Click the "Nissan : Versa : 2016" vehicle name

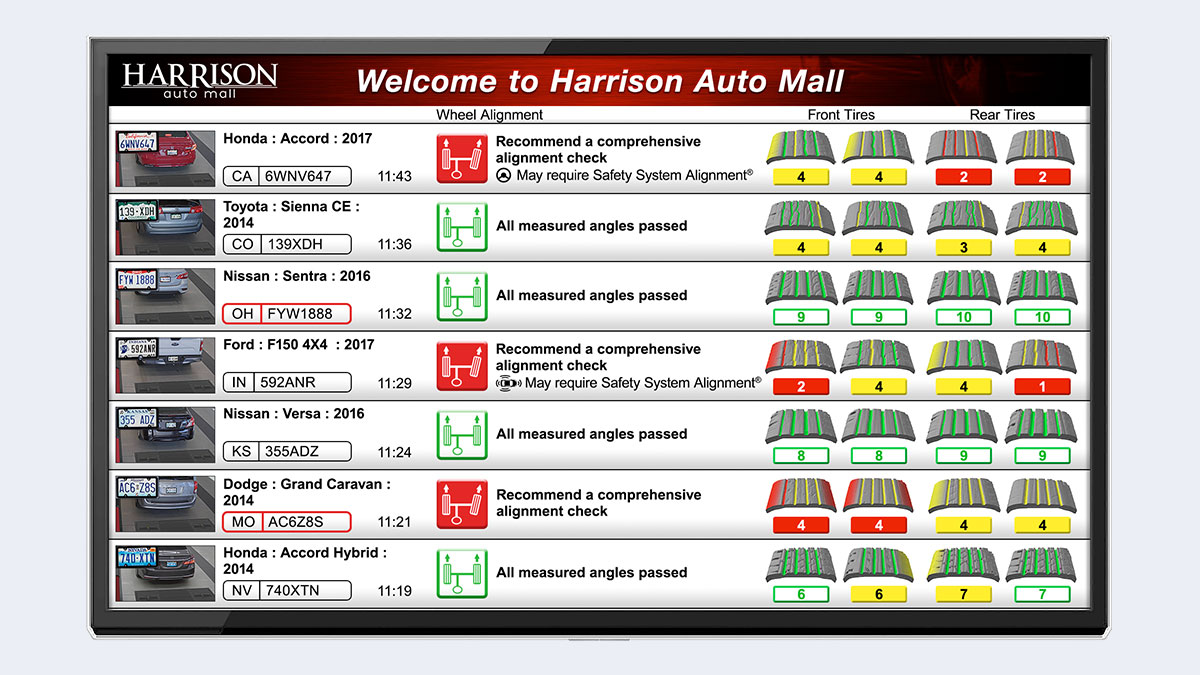(x=293, y=414)
